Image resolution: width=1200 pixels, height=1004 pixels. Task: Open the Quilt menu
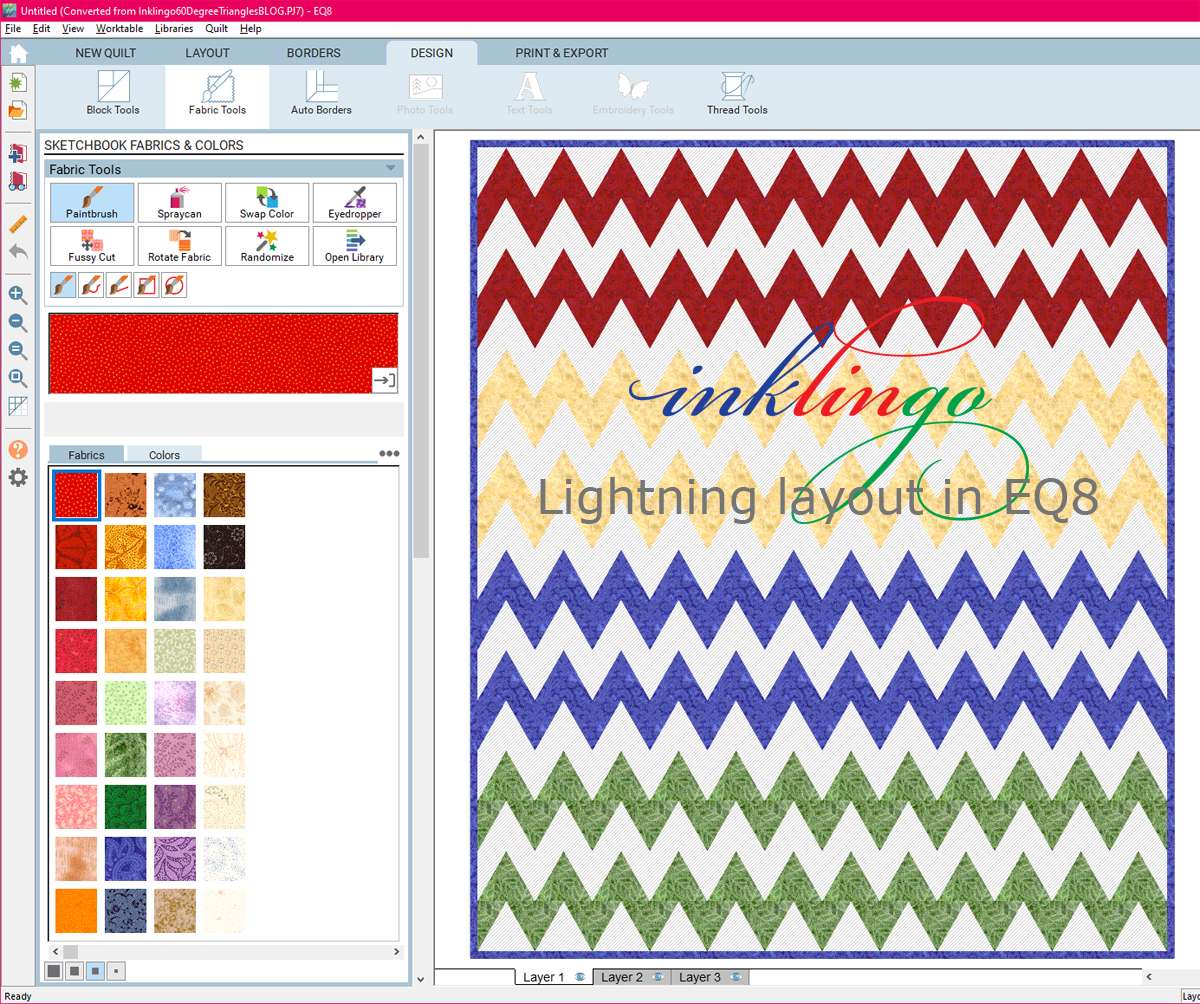(x=217, y=29)
